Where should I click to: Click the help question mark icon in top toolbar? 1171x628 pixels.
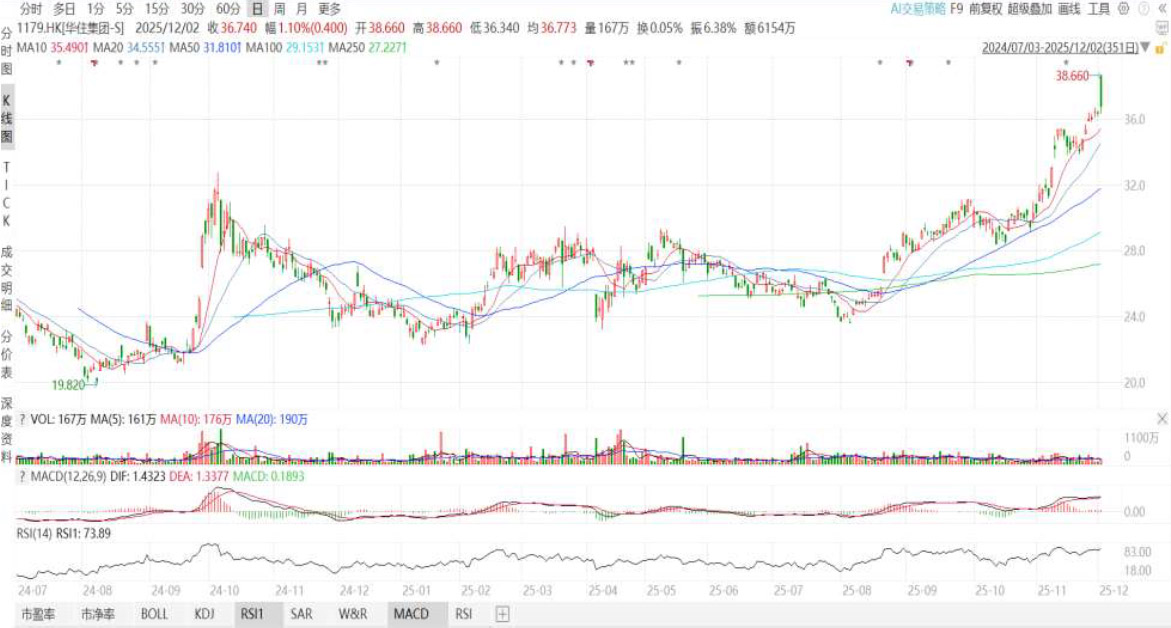pyautogui.click(x=1143, y=9)
